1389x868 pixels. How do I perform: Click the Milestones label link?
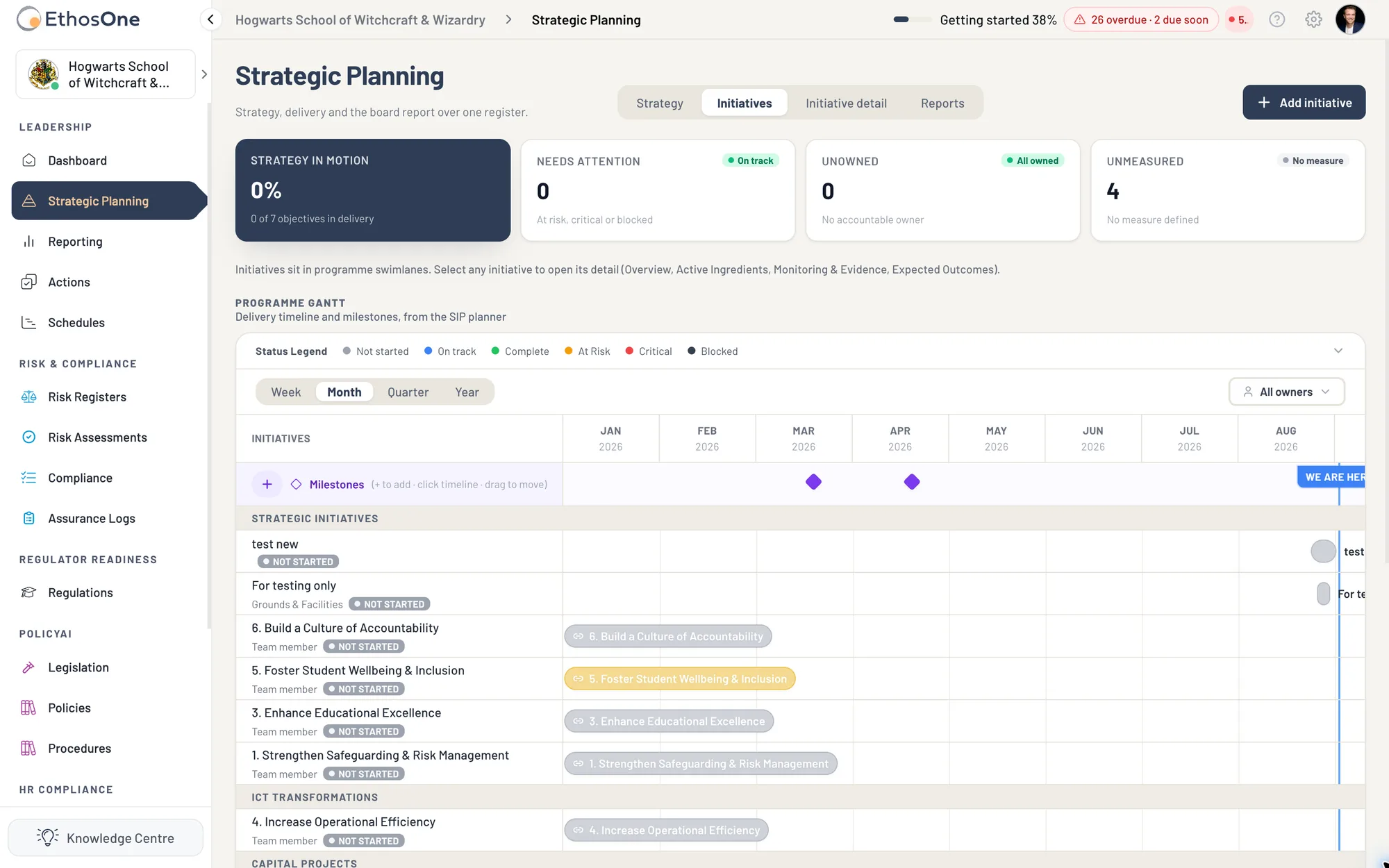337,484
